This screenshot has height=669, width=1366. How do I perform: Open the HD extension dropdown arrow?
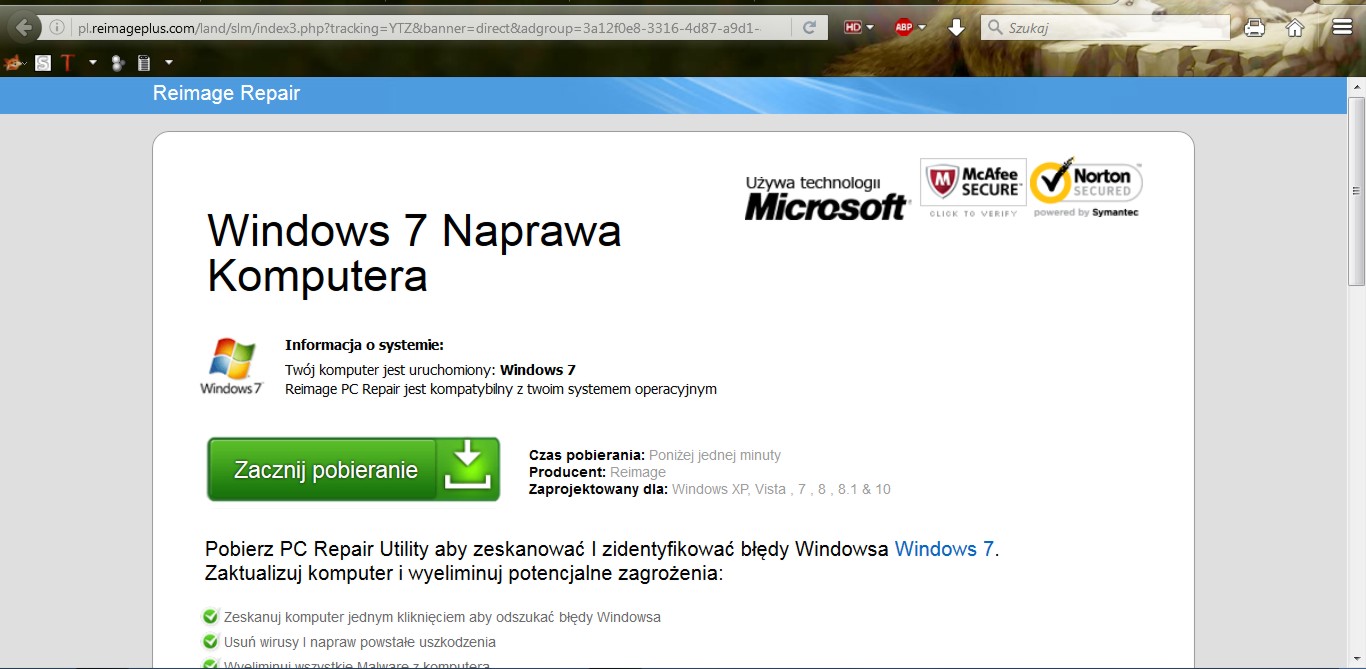point(870,27)
